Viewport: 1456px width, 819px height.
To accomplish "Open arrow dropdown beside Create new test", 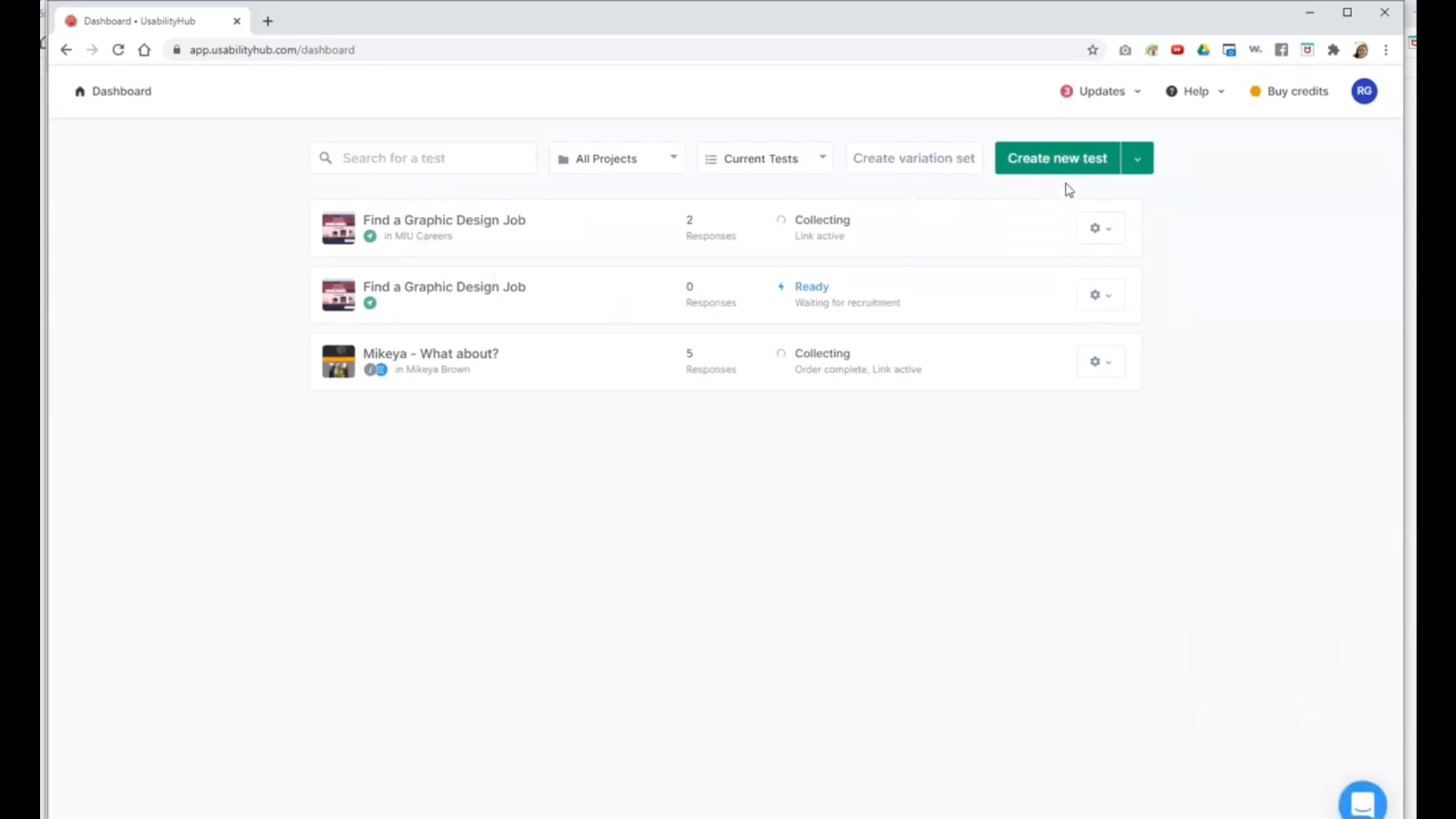I will 1137,158.
